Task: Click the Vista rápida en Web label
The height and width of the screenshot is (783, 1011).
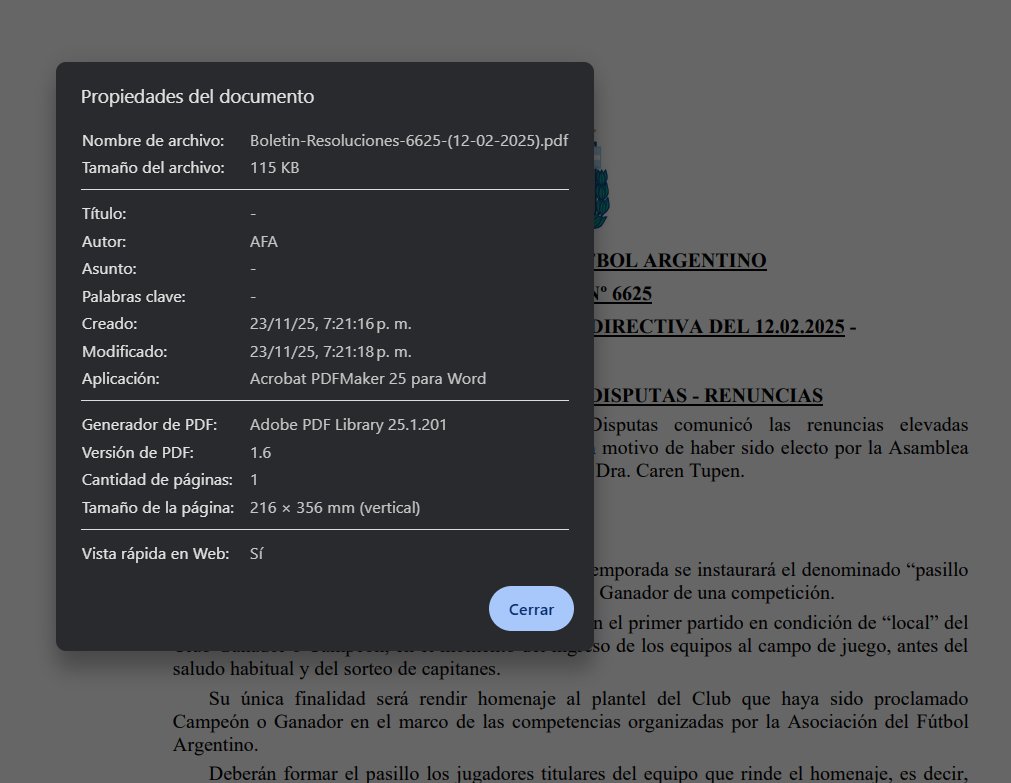Action: [155, 554]
